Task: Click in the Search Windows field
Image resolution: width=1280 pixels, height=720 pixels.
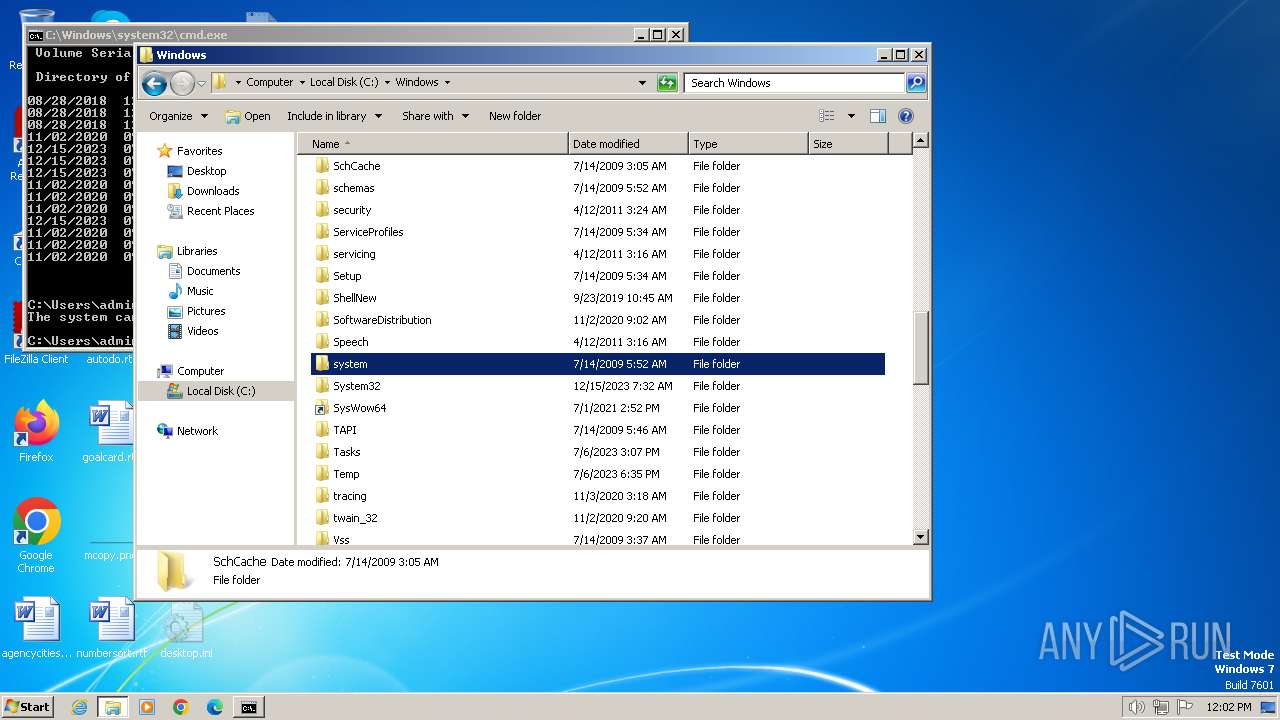Action: click(x=795, y=83)
